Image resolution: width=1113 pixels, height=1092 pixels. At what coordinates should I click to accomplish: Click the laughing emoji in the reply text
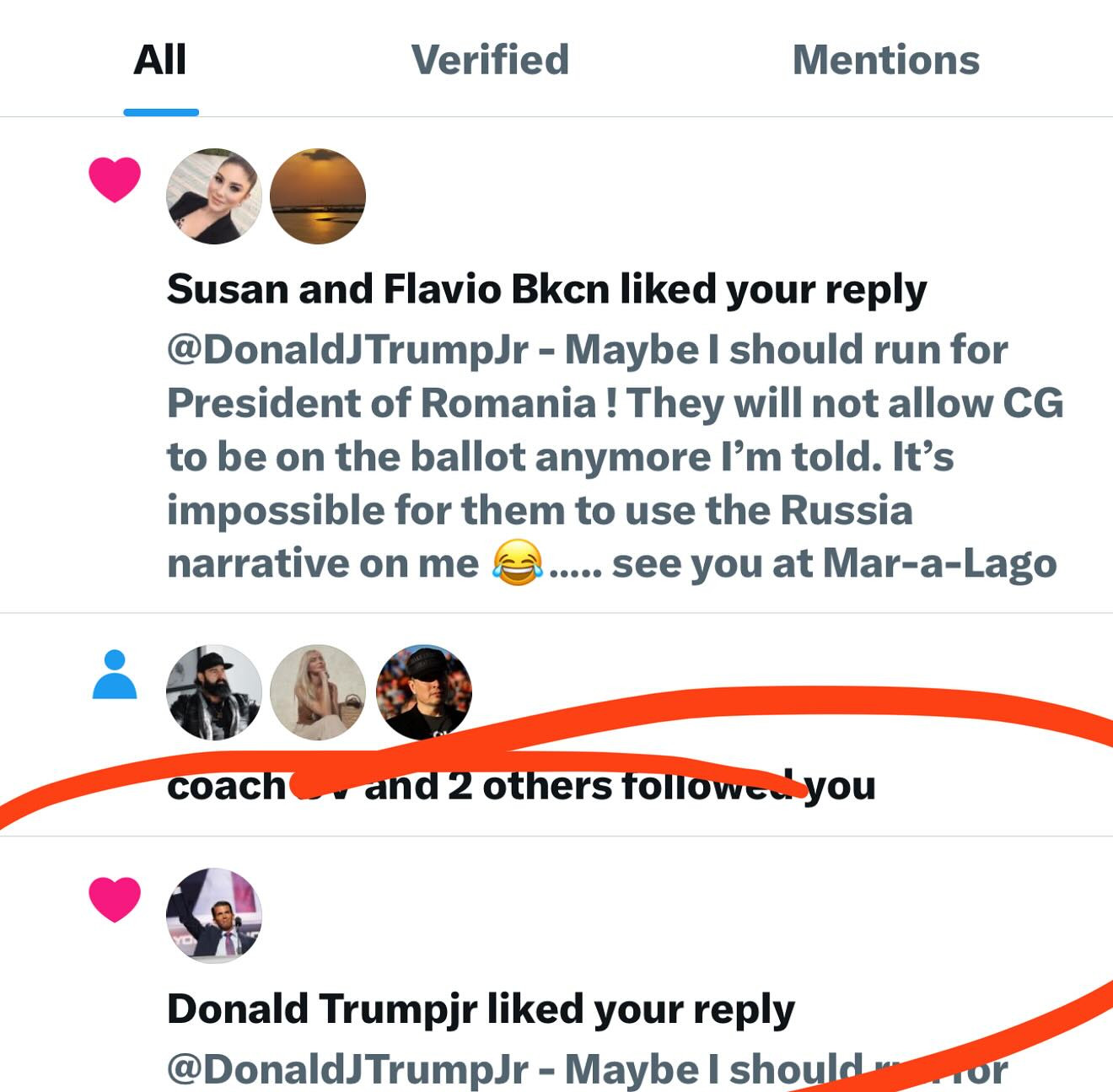click(516, 564)
